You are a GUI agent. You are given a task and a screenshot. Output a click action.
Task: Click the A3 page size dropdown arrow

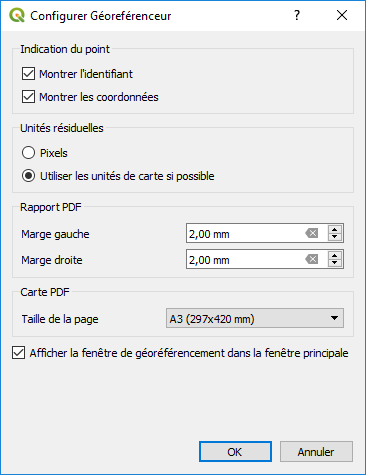pyautogui.click(x=334, y=318)
